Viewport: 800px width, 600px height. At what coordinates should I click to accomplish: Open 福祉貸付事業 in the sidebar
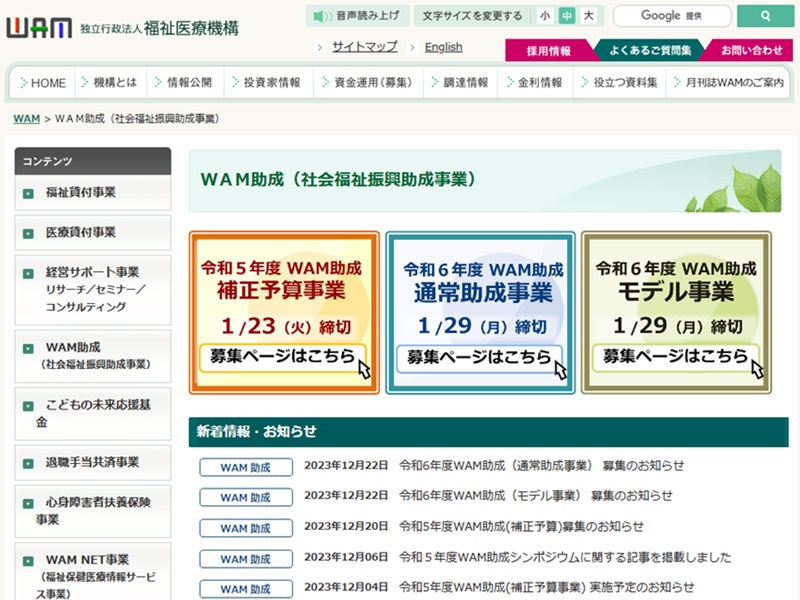[93, 193]
